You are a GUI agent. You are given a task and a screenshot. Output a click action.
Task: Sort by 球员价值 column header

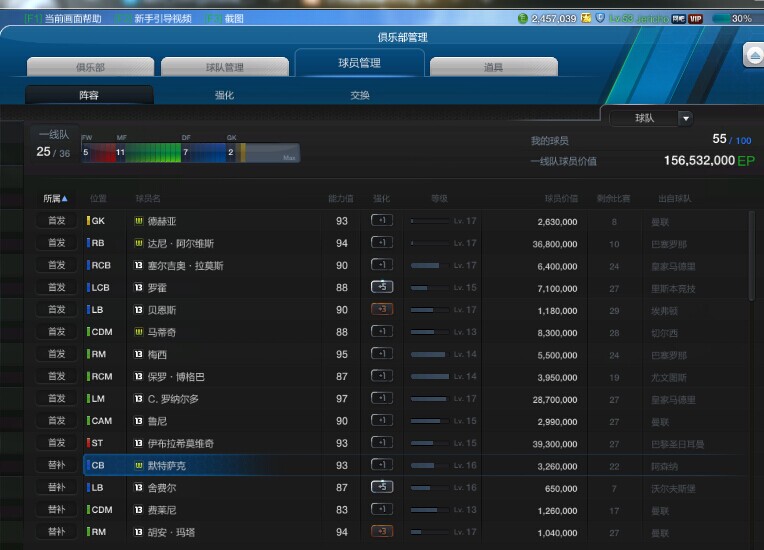561,198
